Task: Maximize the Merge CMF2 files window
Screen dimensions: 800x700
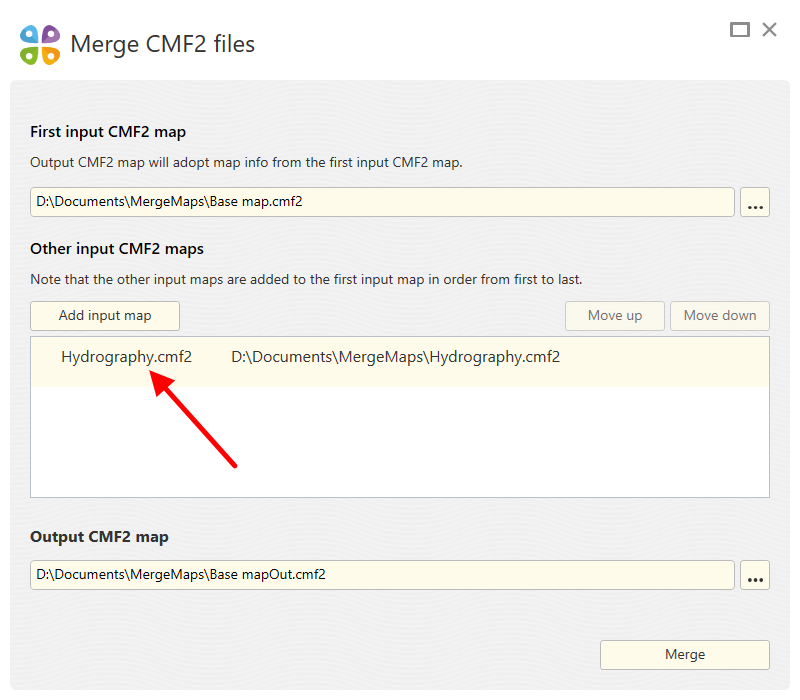Action: coord(740,30)
